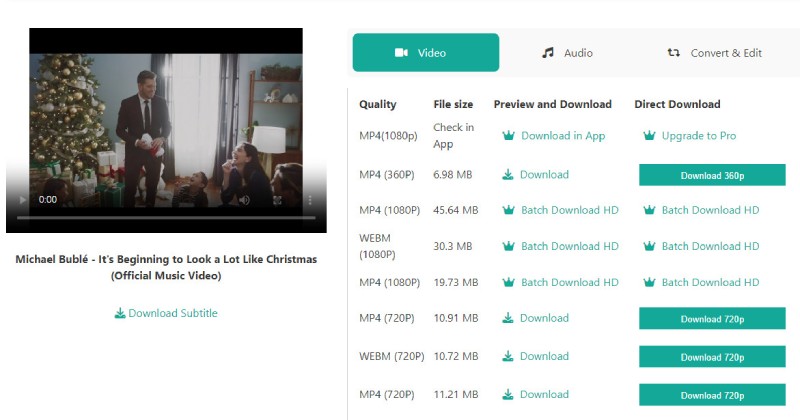800x420 pixels.
Task: Click crown icon in WEBM 1080P preview column
Action: coord(508,246)
